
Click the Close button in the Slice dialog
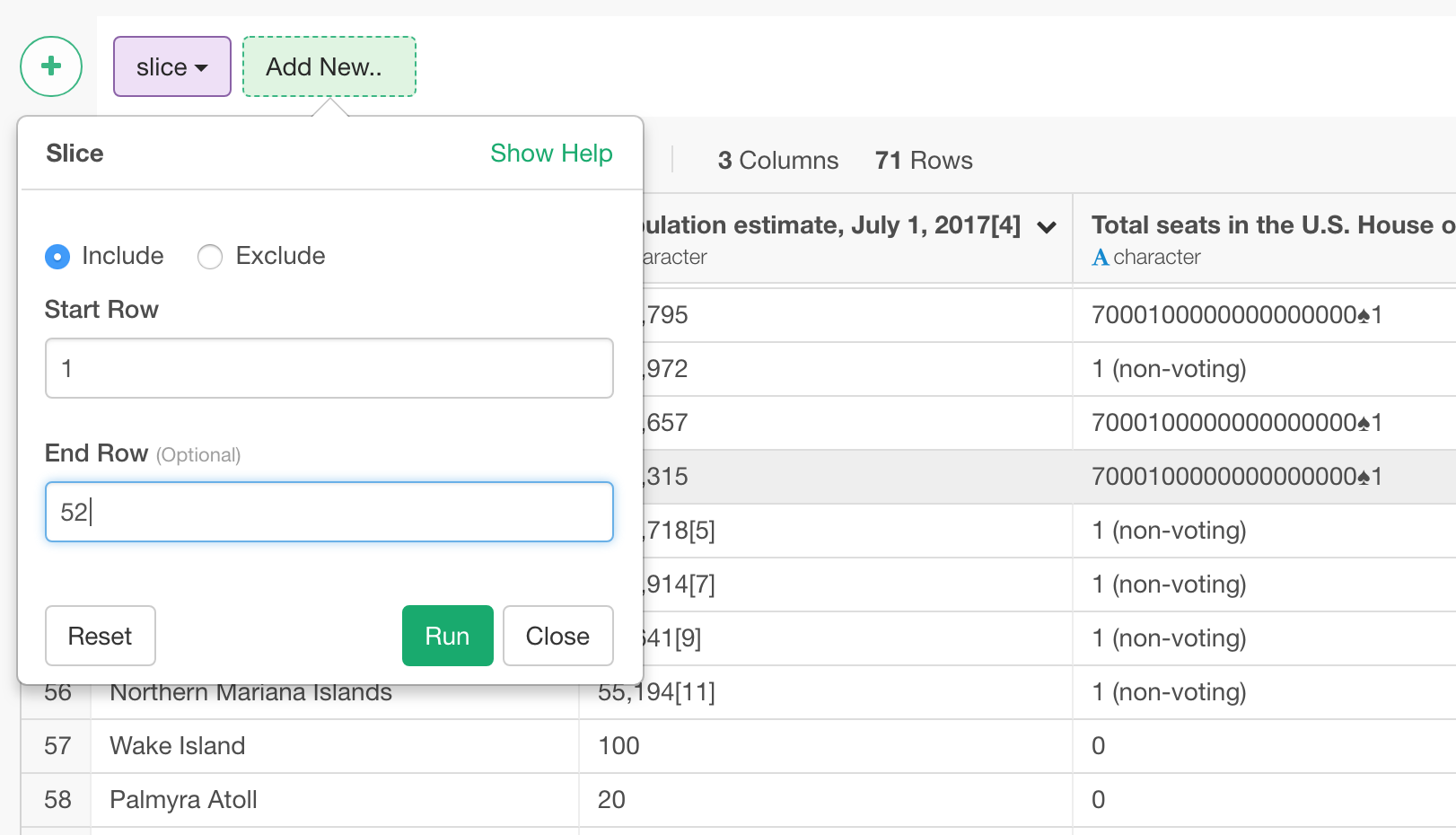click(557, 636)
